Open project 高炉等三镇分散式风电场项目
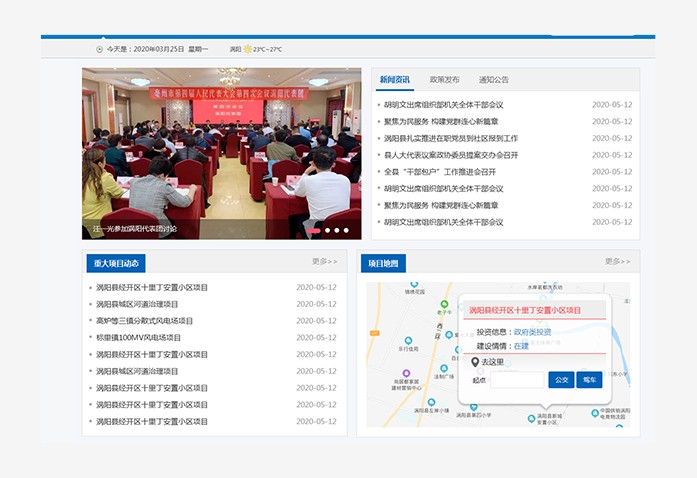Viewport: 697px width, 478px height. coord(144,321)
